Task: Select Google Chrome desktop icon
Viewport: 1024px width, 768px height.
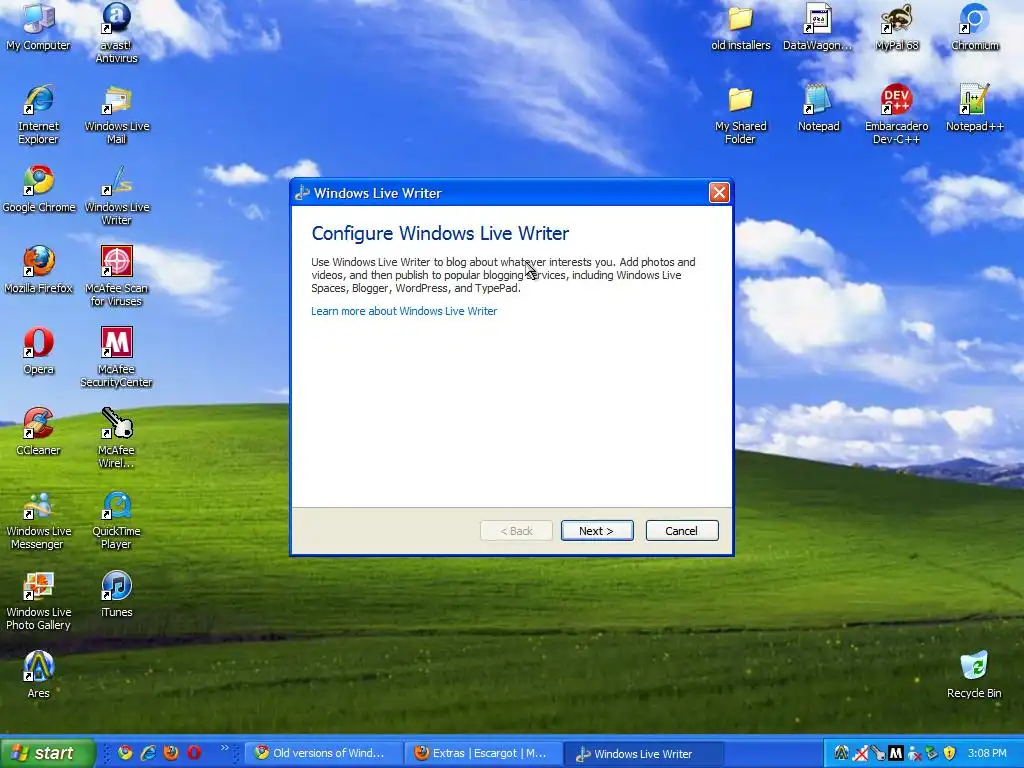Action: pos(39,189)
